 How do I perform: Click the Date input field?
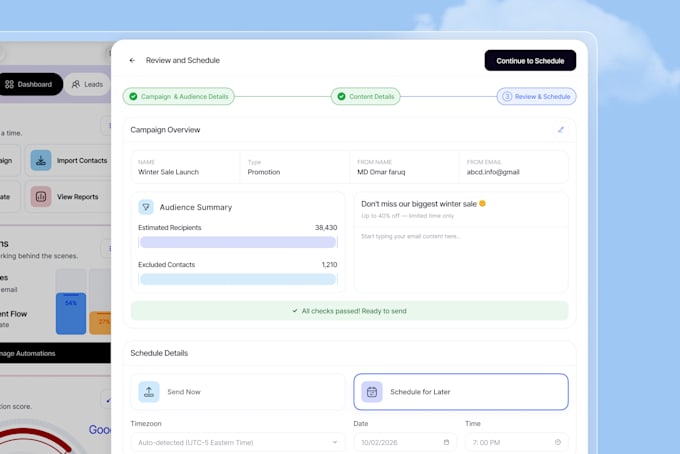point(405,442)
